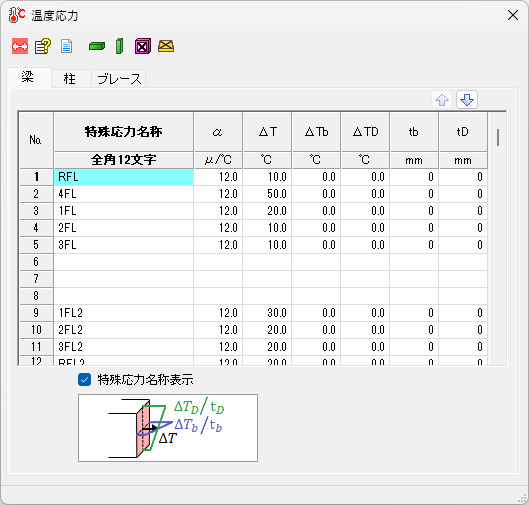Click the ΔTD value 0.0 in row 5
Screen dimensions: 529x505
[x=365, y=245]
